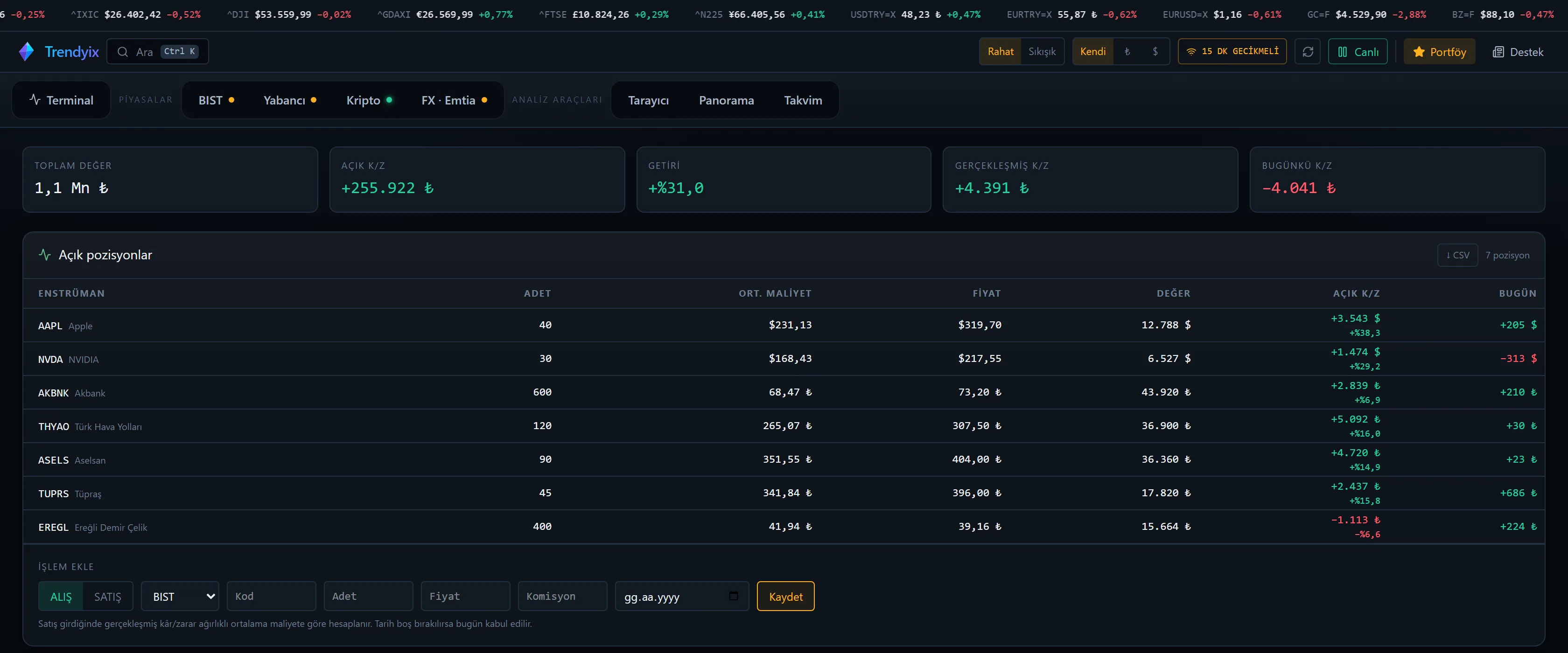The image size is (1568, 653).
Task: Click the GERÇEKLEŞMİŞ K/Z value +4.391 ₺
Action: (x=992, y=188)
